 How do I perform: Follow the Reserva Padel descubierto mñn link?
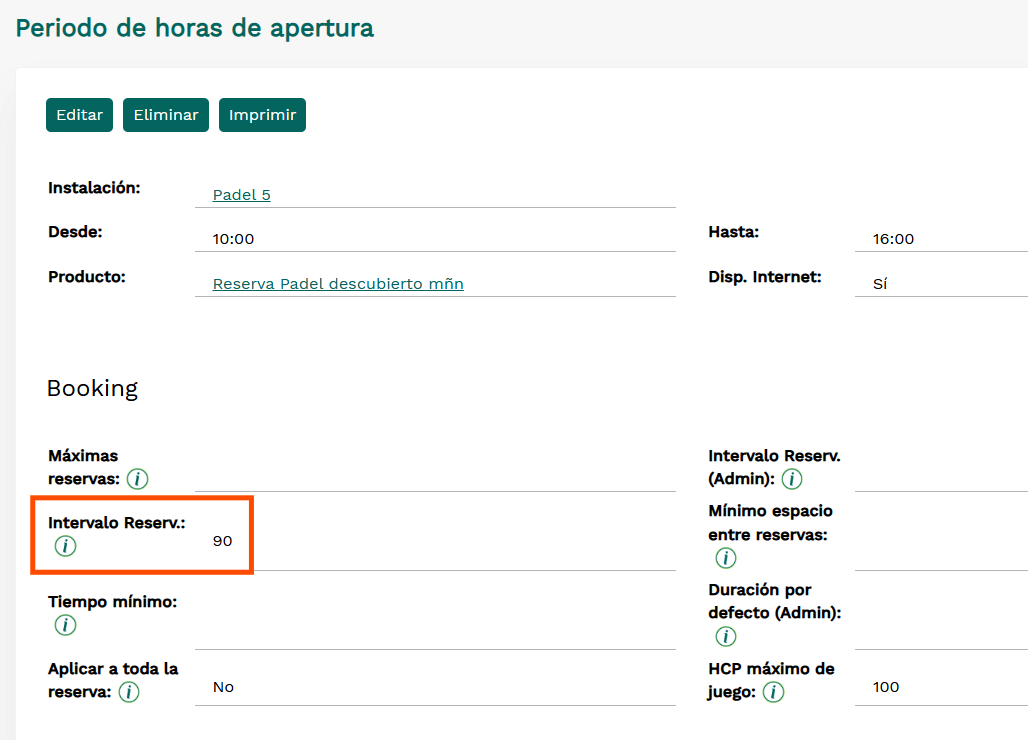[338, 284]
